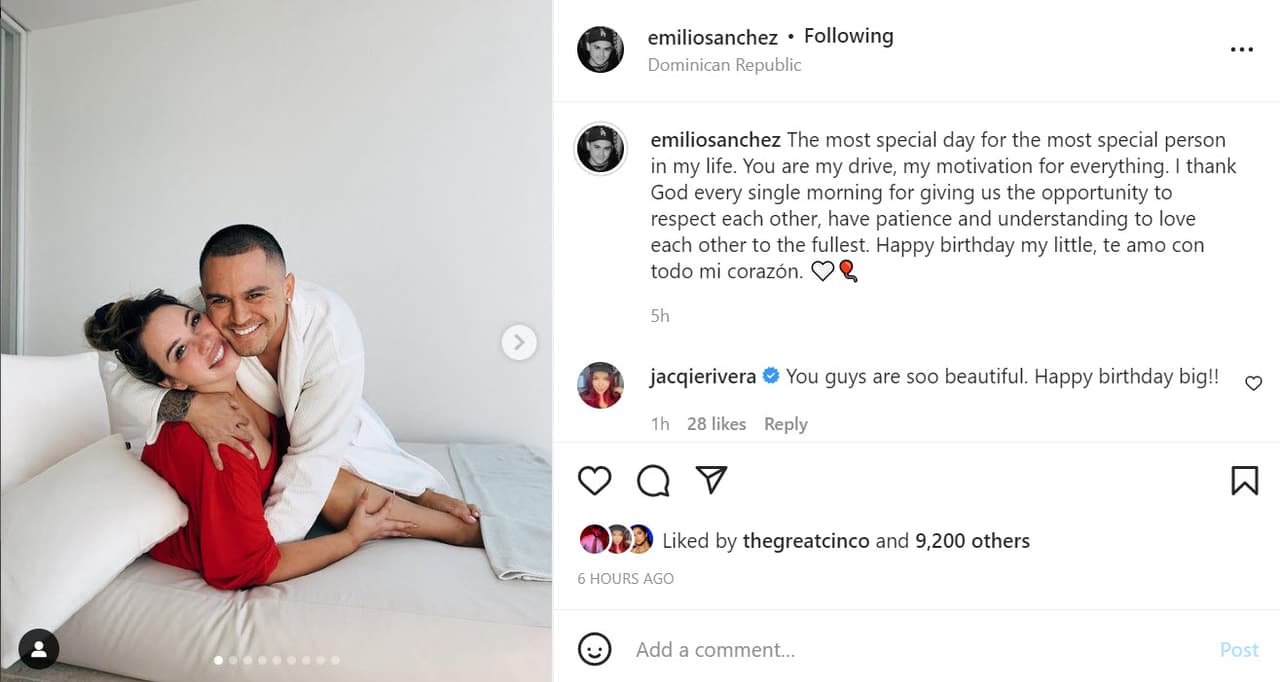The width and height of the screenshot is (1280, 682).
Task: Save the post with the bookmark icon
Action: tap(1244, 481)
